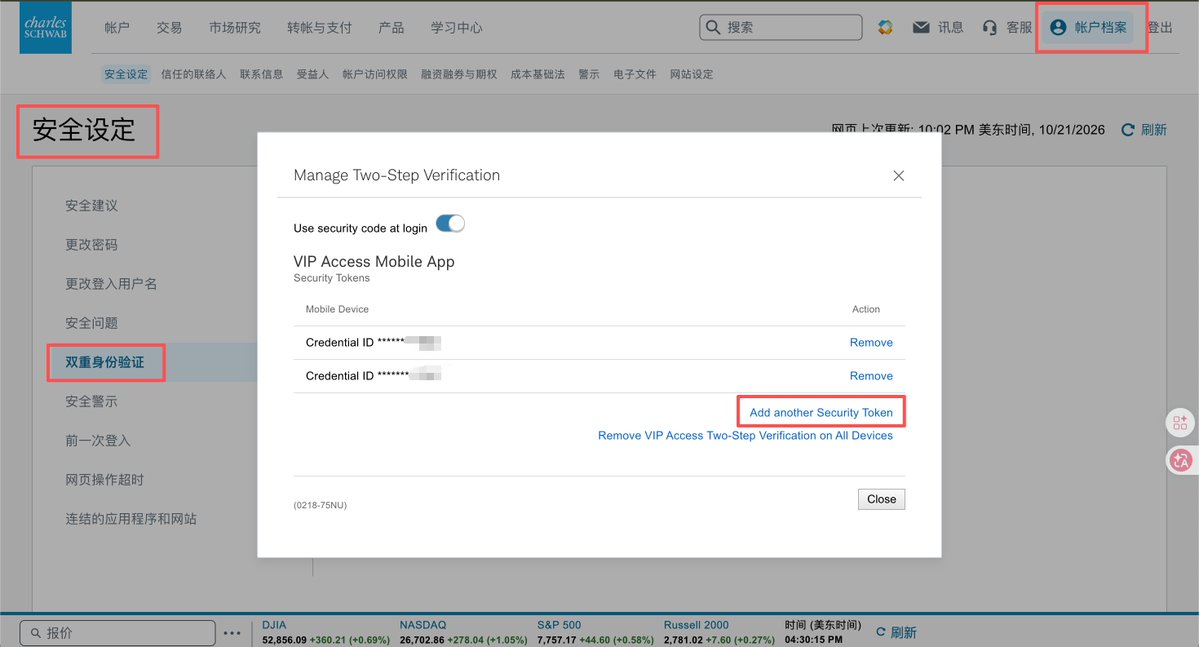Select the 安全设定 sub-tab

(x=126, y=74)
